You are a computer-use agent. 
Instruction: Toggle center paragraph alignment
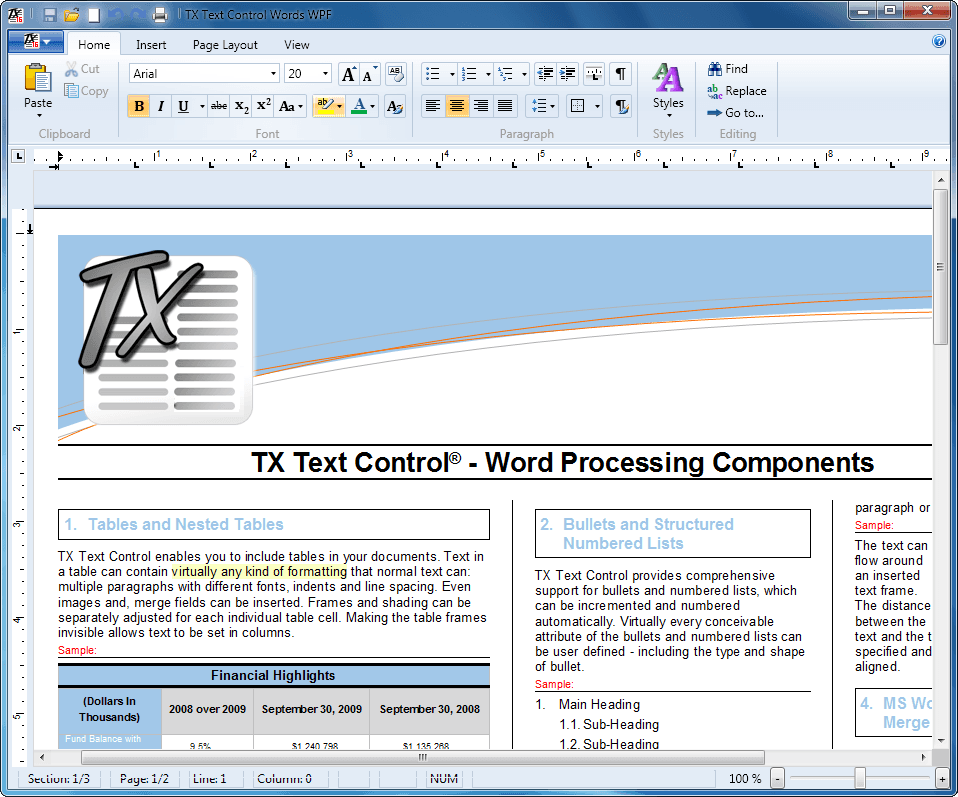(456, 106)
